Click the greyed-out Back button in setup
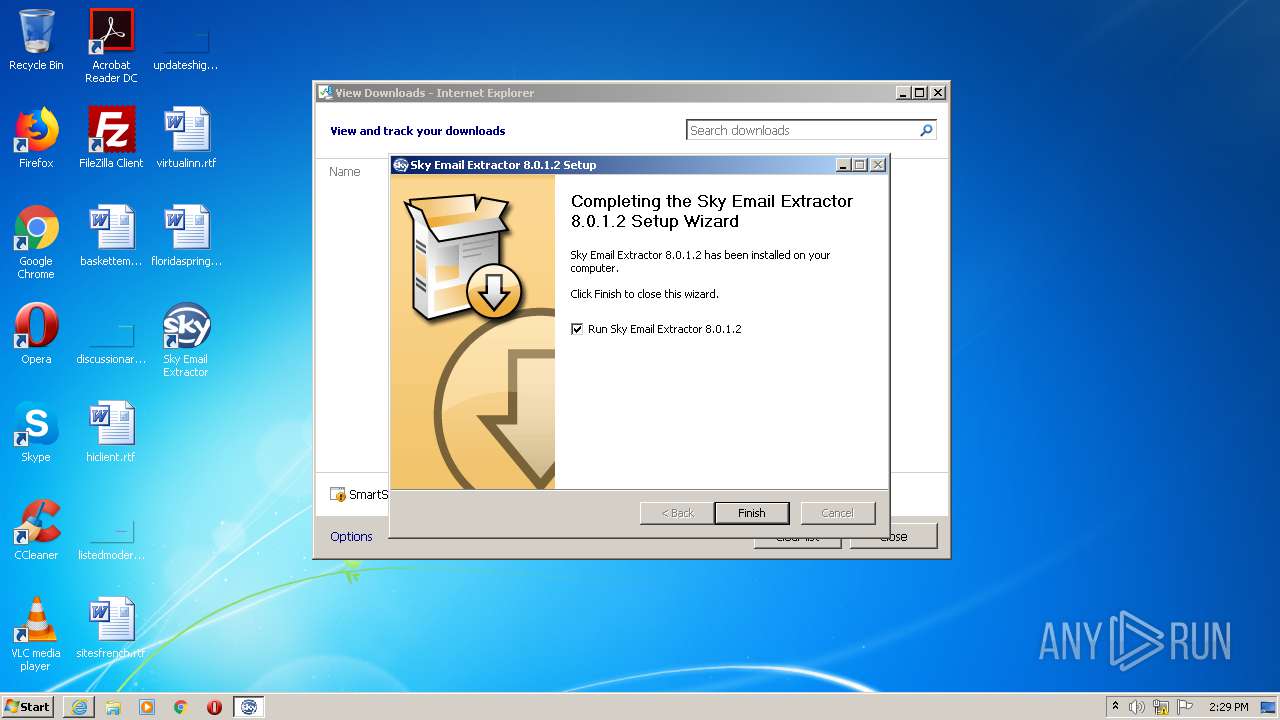The image size is (1280, 720). coord(677,513)
